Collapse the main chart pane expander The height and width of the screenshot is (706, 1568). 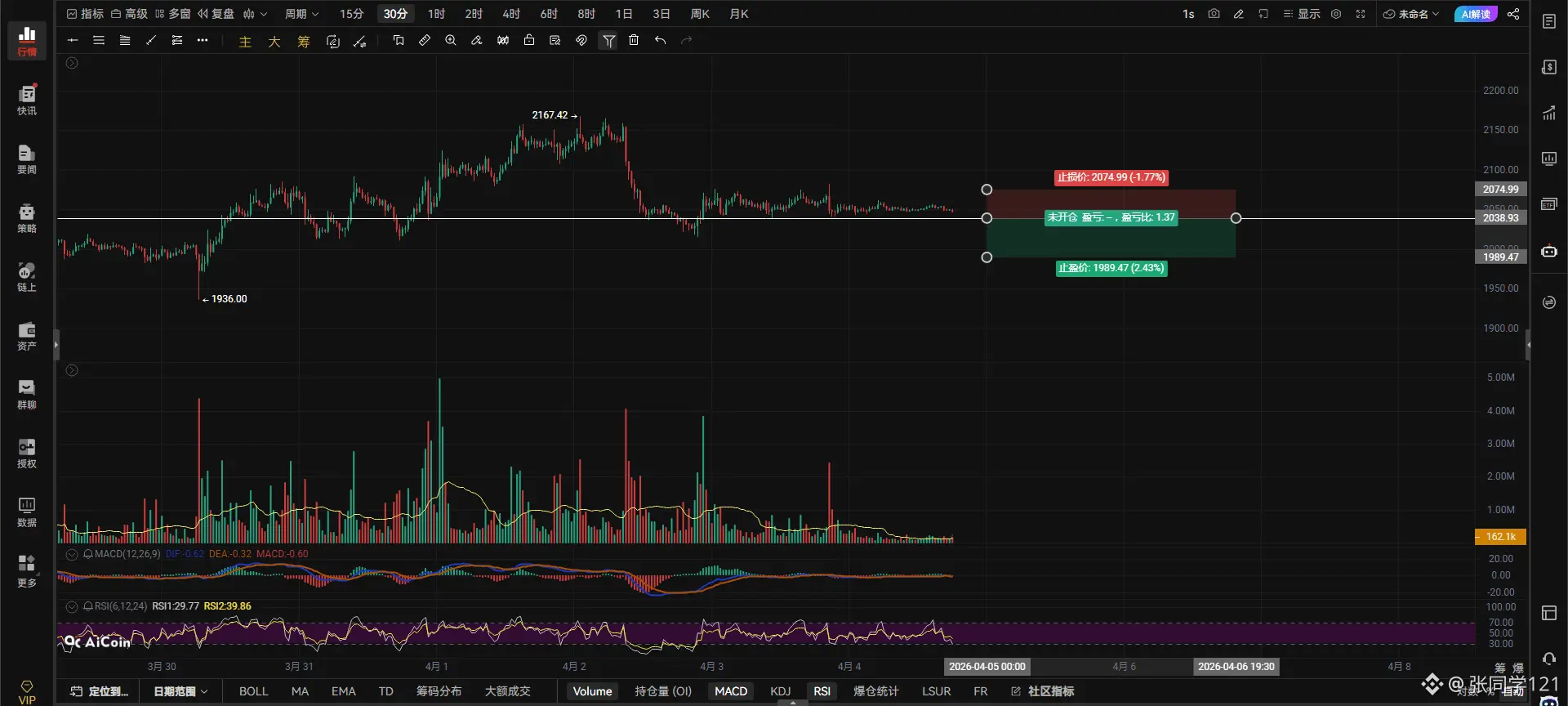coord(72,63)
